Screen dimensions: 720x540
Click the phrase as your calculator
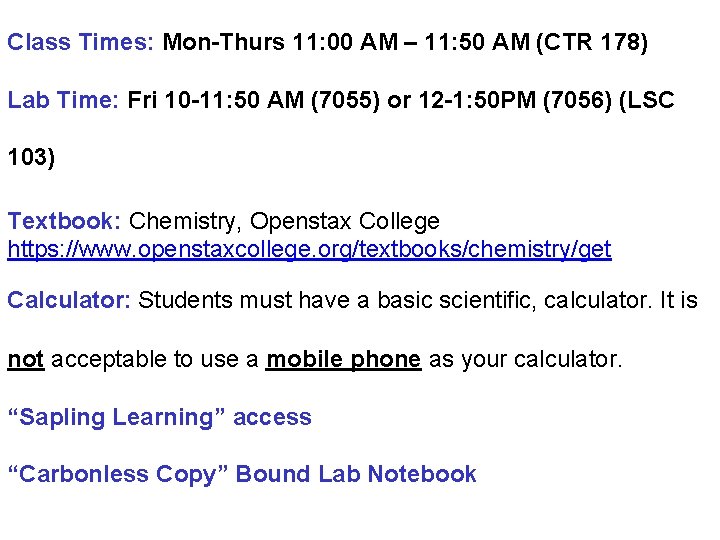pyautogui.click(x=525, y=360)
